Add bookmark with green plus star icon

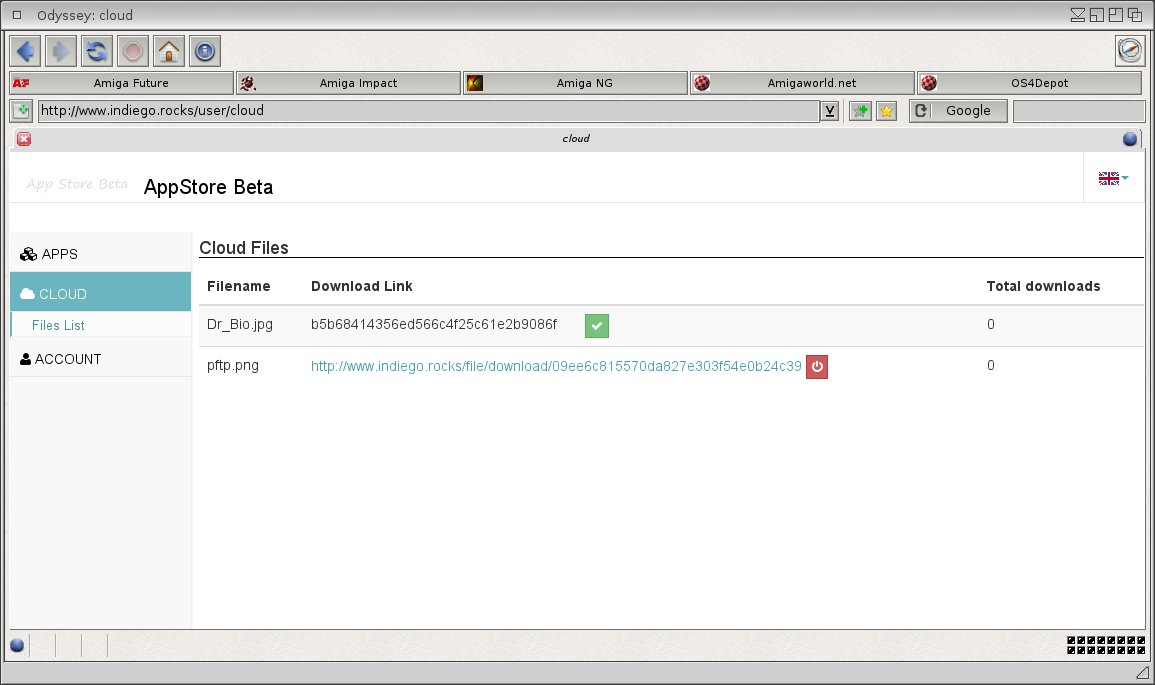[860, 111]
